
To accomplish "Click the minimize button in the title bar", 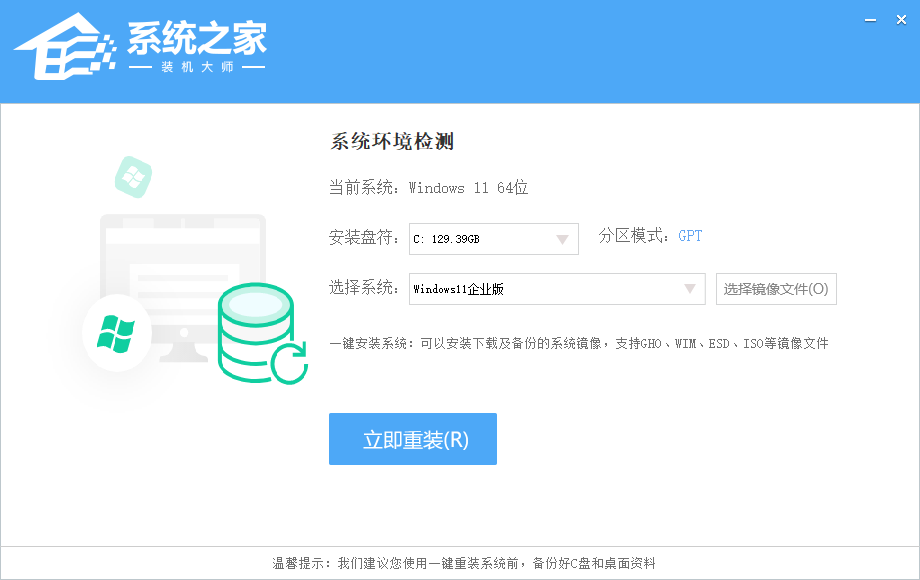I will 869,18.
